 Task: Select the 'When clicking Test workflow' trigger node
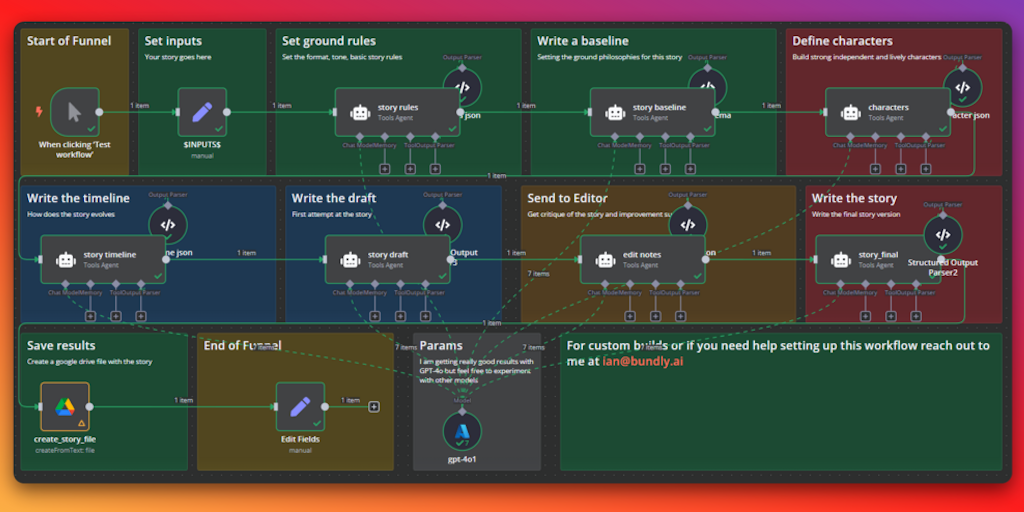74,112
